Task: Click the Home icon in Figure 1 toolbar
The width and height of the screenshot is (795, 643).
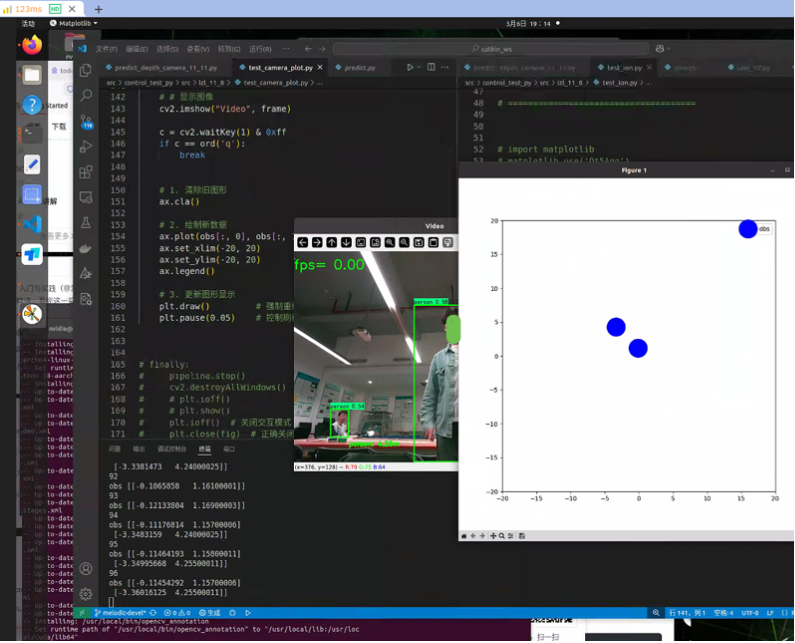Action: tap(464, 536)
